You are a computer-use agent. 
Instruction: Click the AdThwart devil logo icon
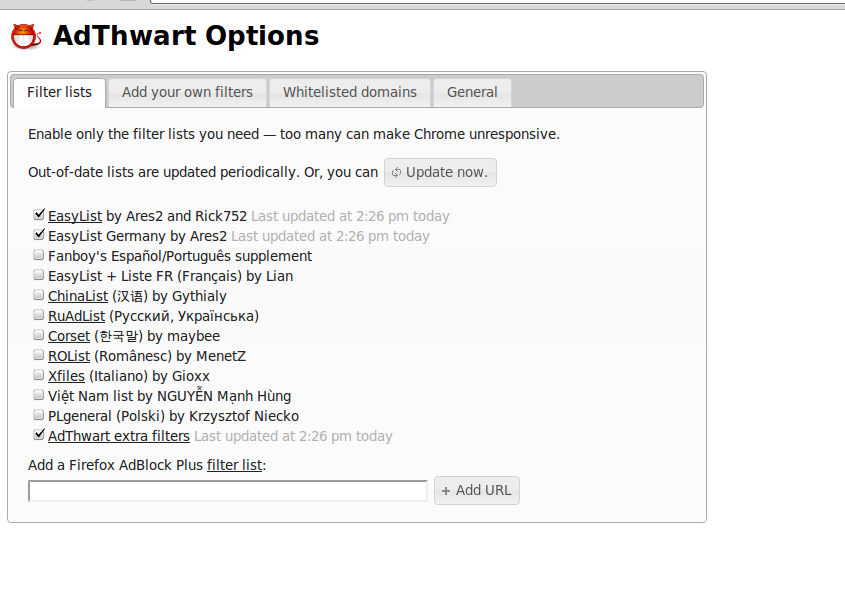[x=26, y=37]
